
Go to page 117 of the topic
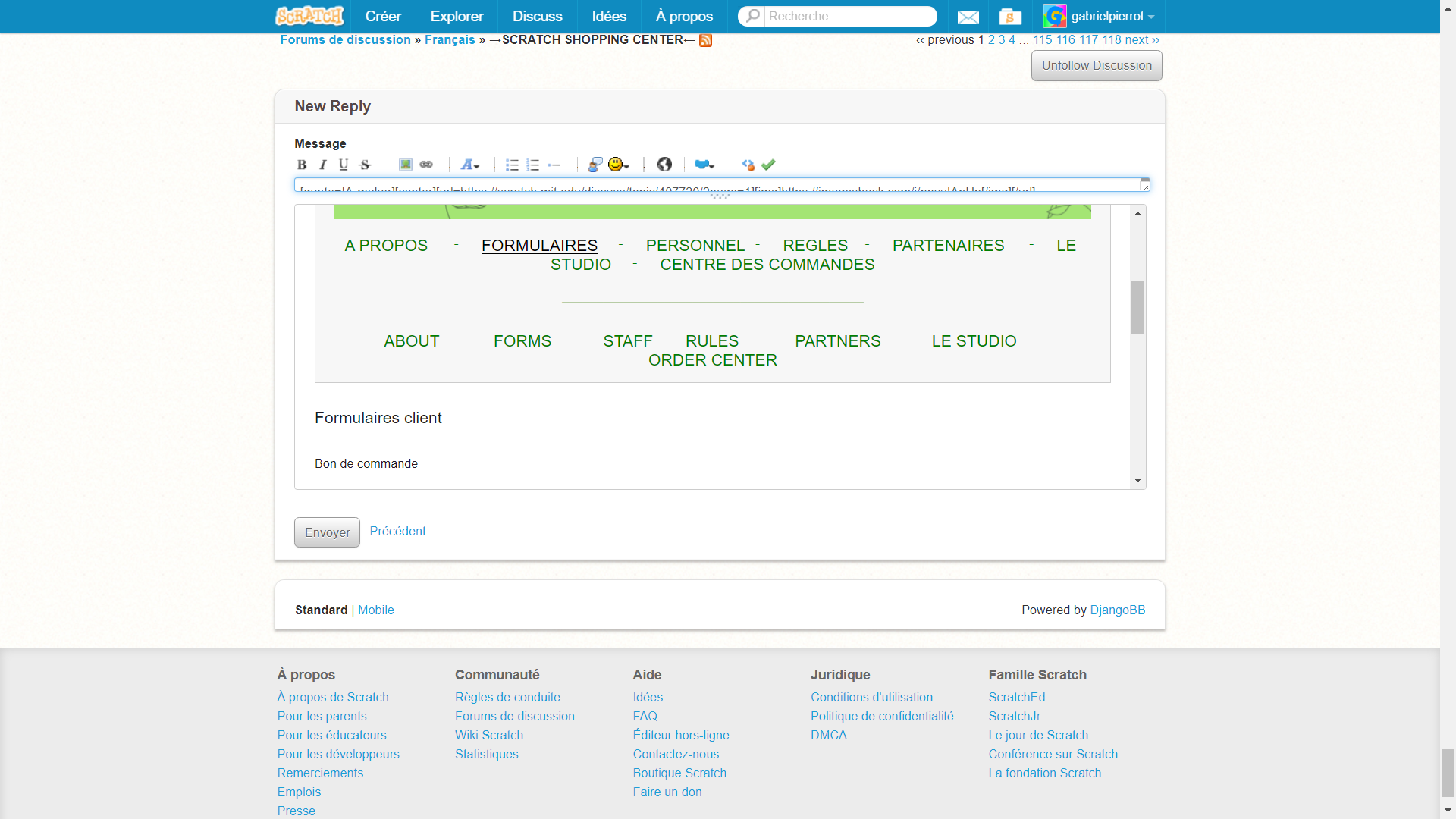1088,39
